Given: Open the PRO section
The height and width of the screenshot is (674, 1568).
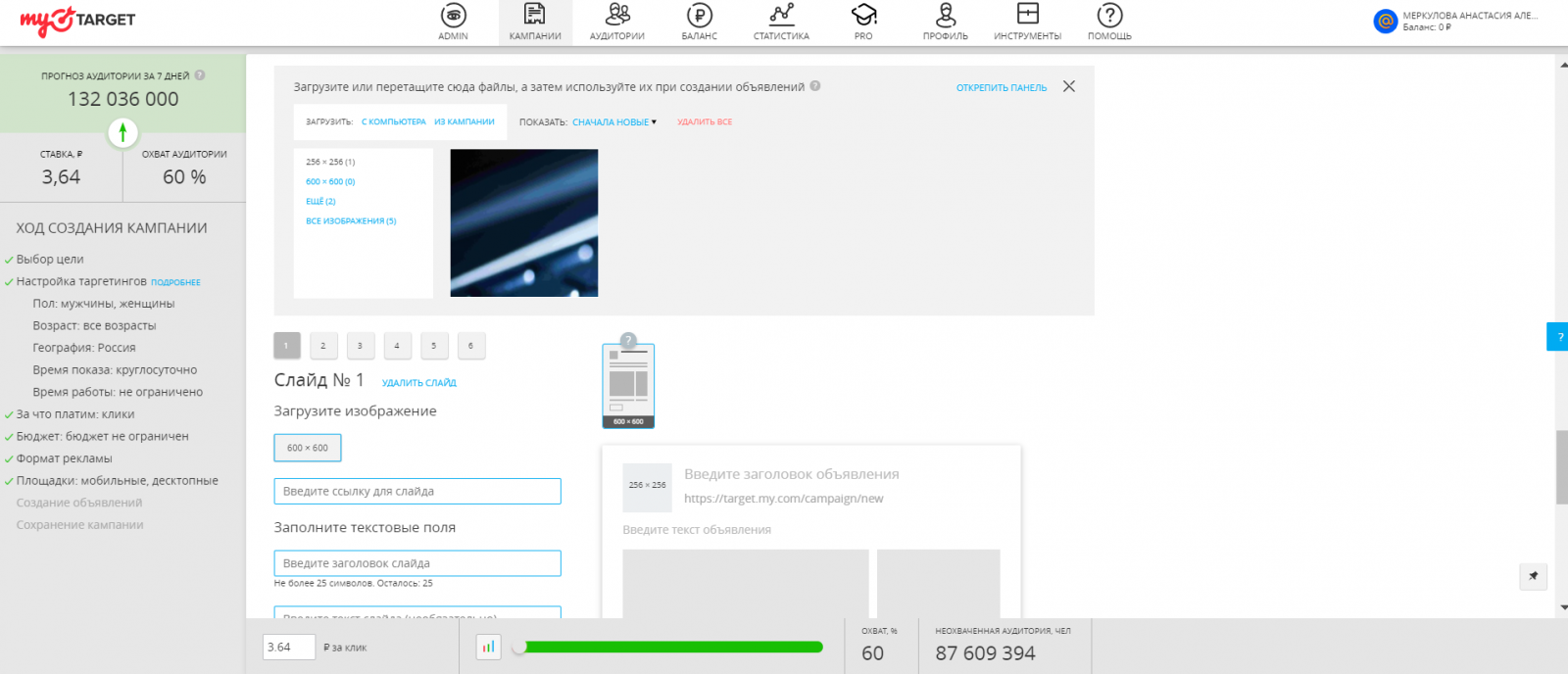Looking at the screenshot, I should 863,23.
